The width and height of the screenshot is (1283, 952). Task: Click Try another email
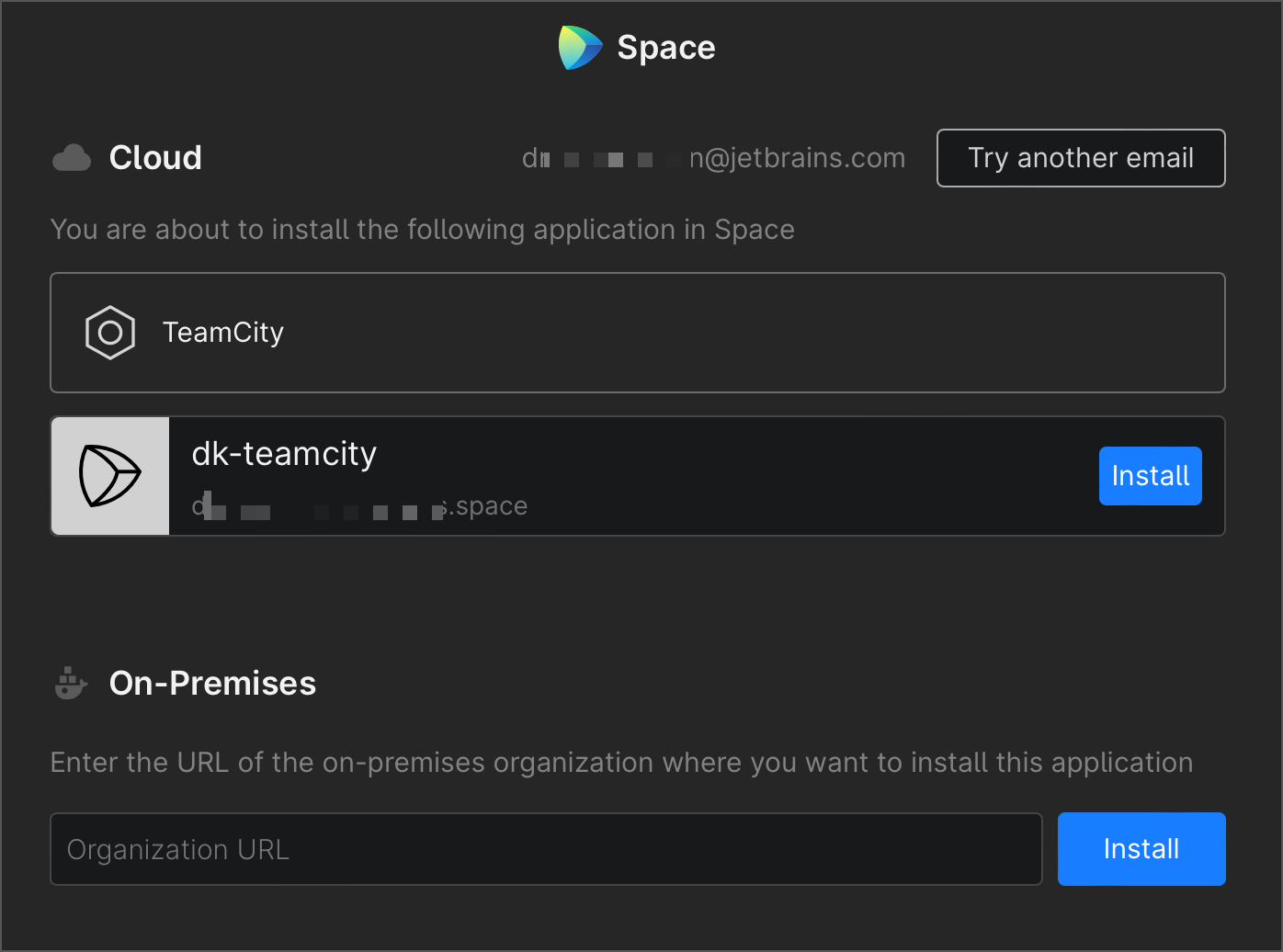point(1080,158)
